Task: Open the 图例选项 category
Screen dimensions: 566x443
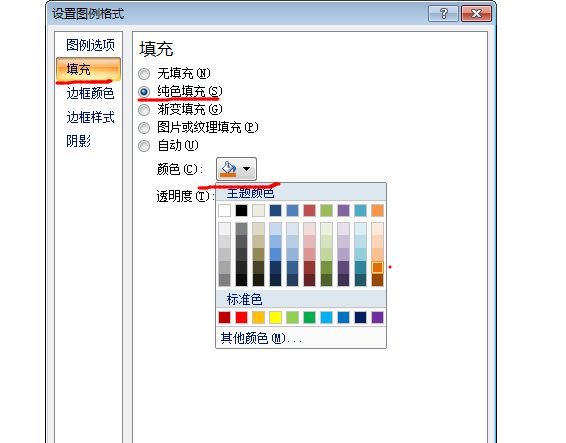Action: pos(90,45)
